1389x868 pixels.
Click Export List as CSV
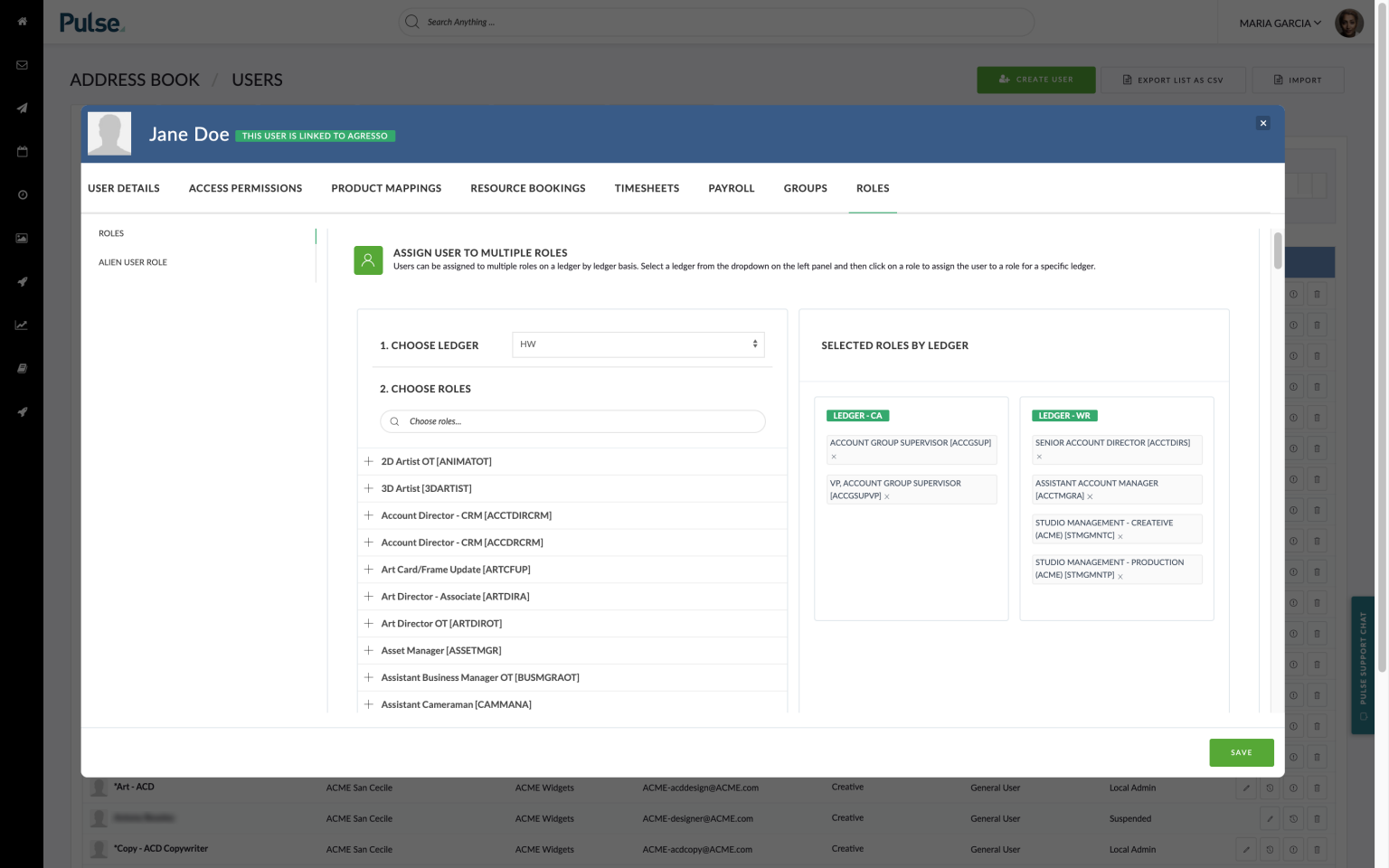(x=1173, y=80)
